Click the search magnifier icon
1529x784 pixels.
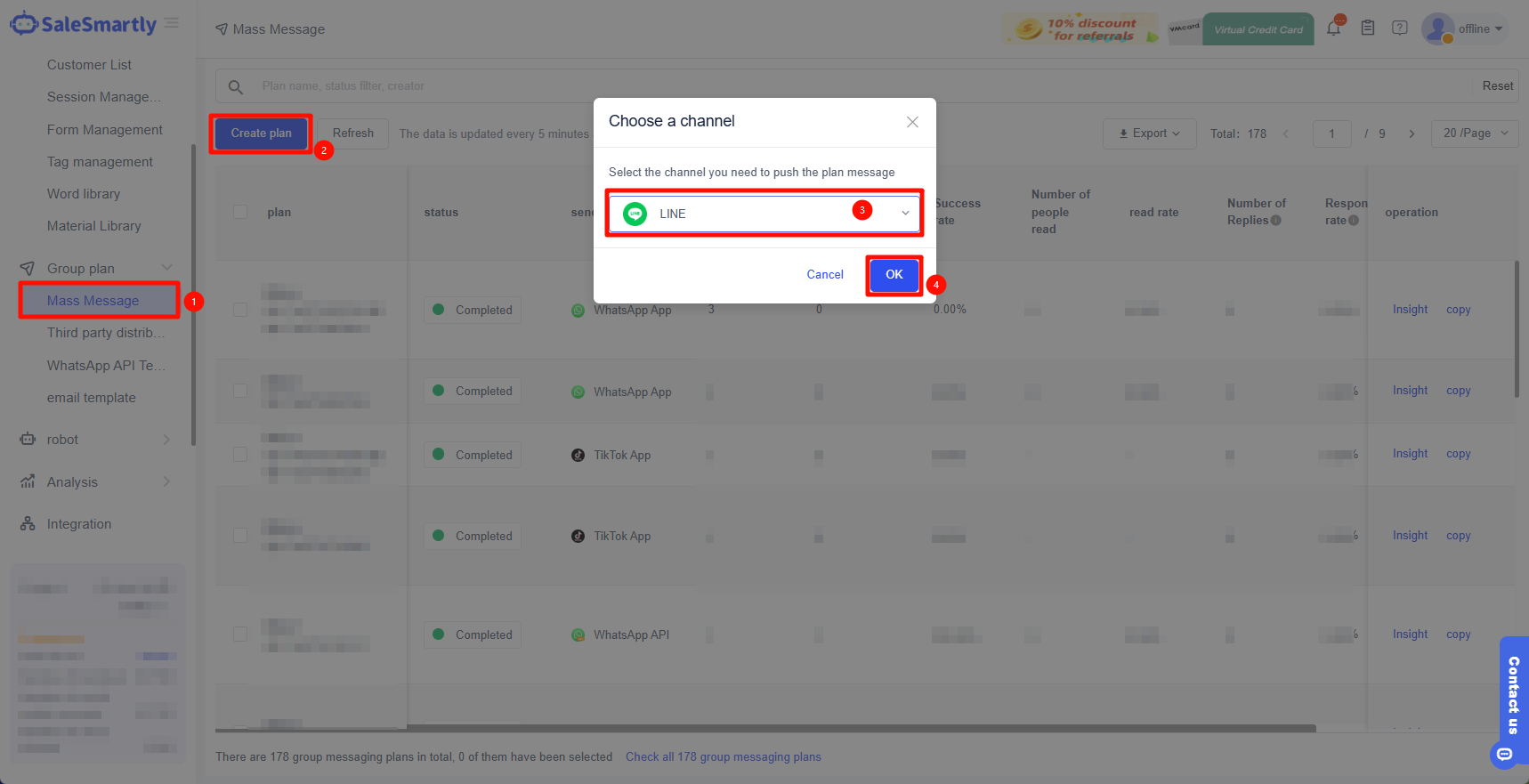[x=236, y=86]
